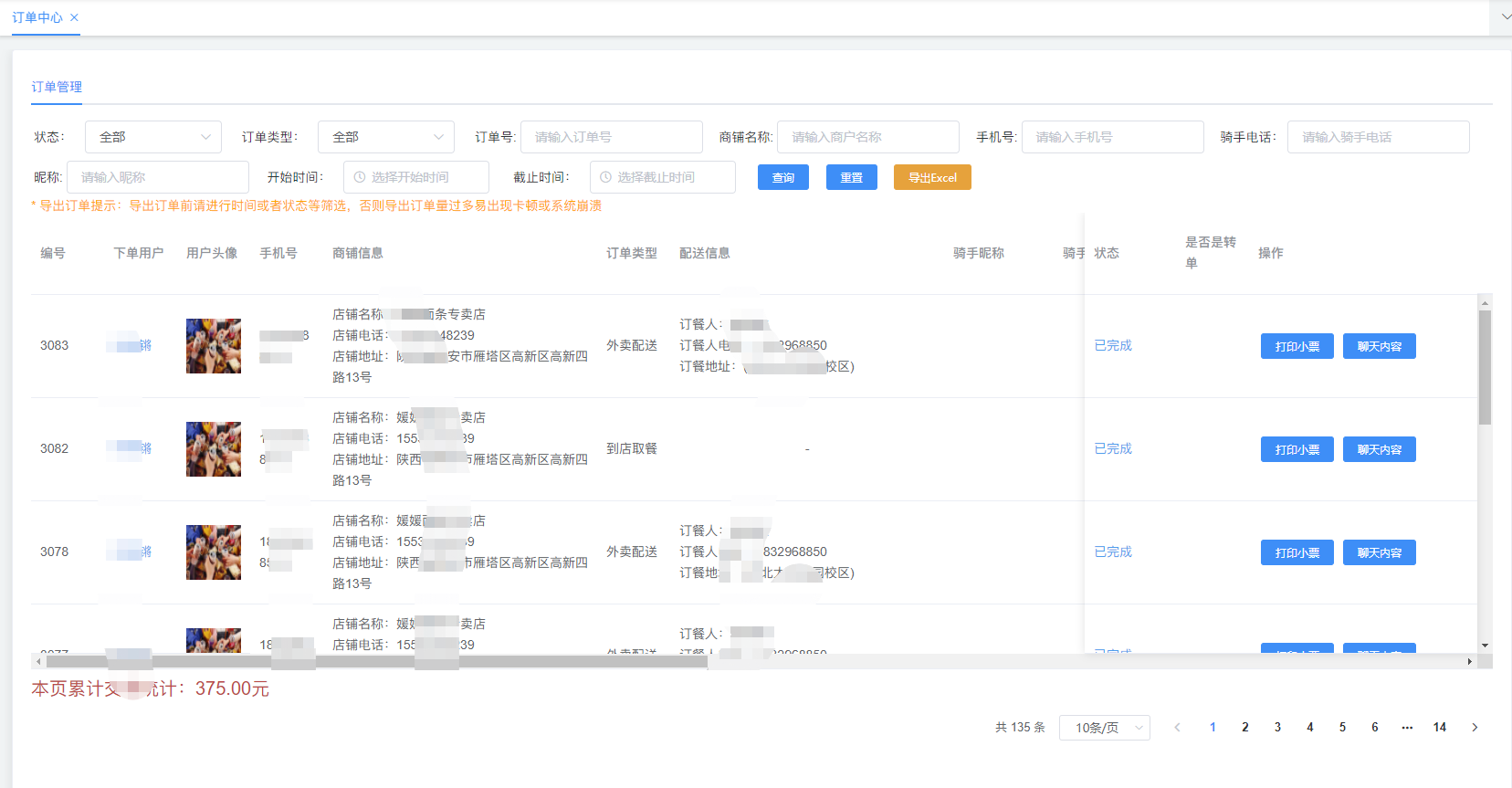Go to page 14
Viewport: 1512px width, 788px height.
[x=1440, y=728]
